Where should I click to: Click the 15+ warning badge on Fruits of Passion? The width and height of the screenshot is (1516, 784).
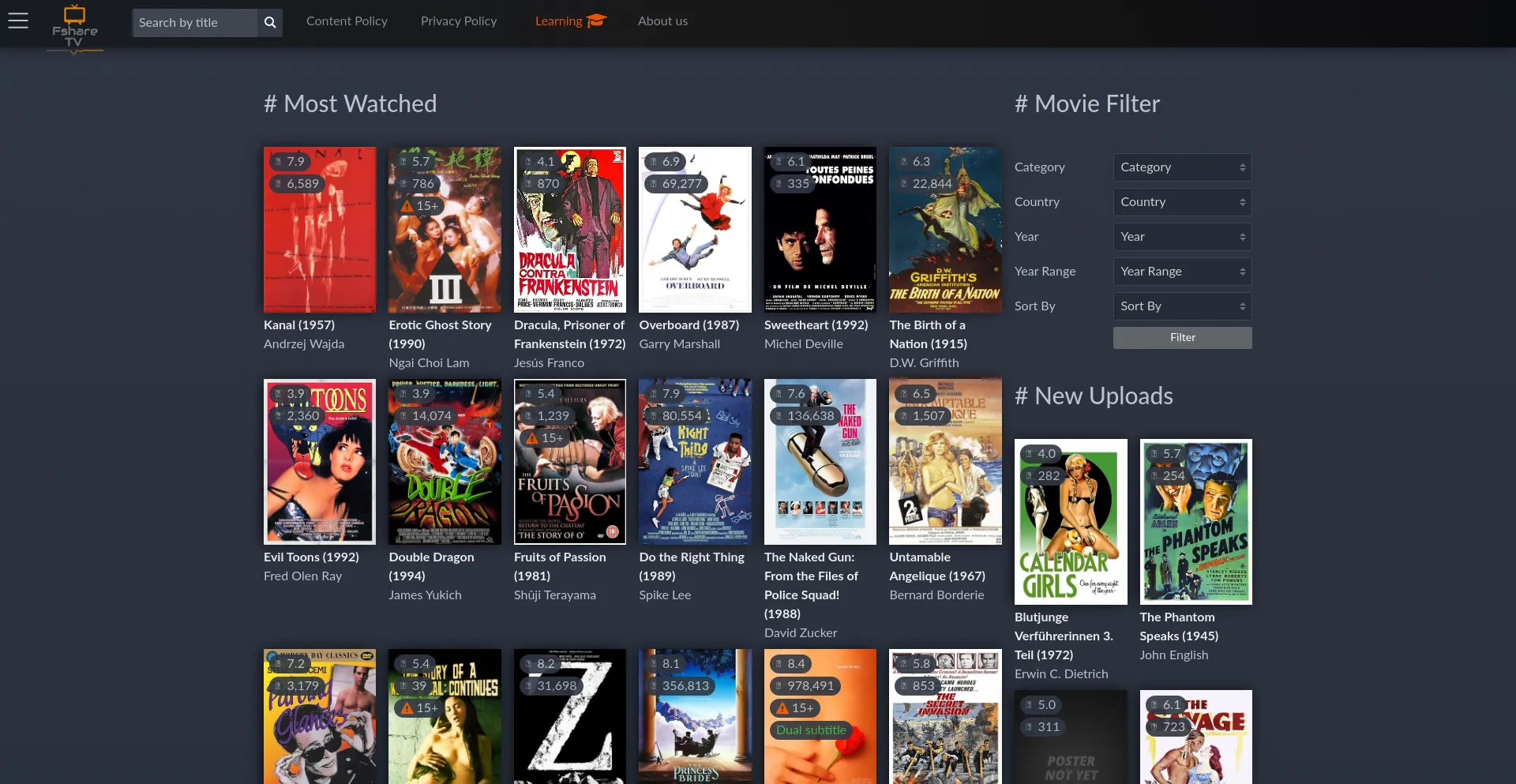coord(545,438)
